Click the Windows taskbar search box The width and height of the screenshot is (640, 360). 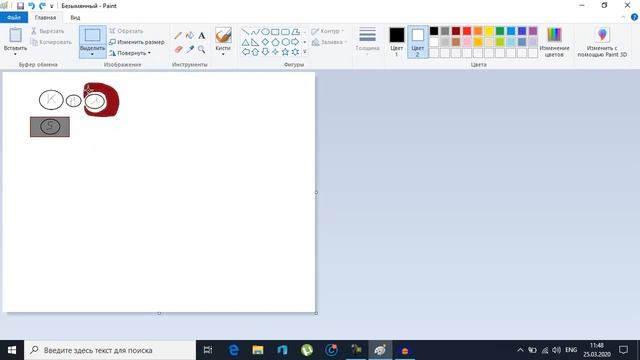click(x=110, y=350)
